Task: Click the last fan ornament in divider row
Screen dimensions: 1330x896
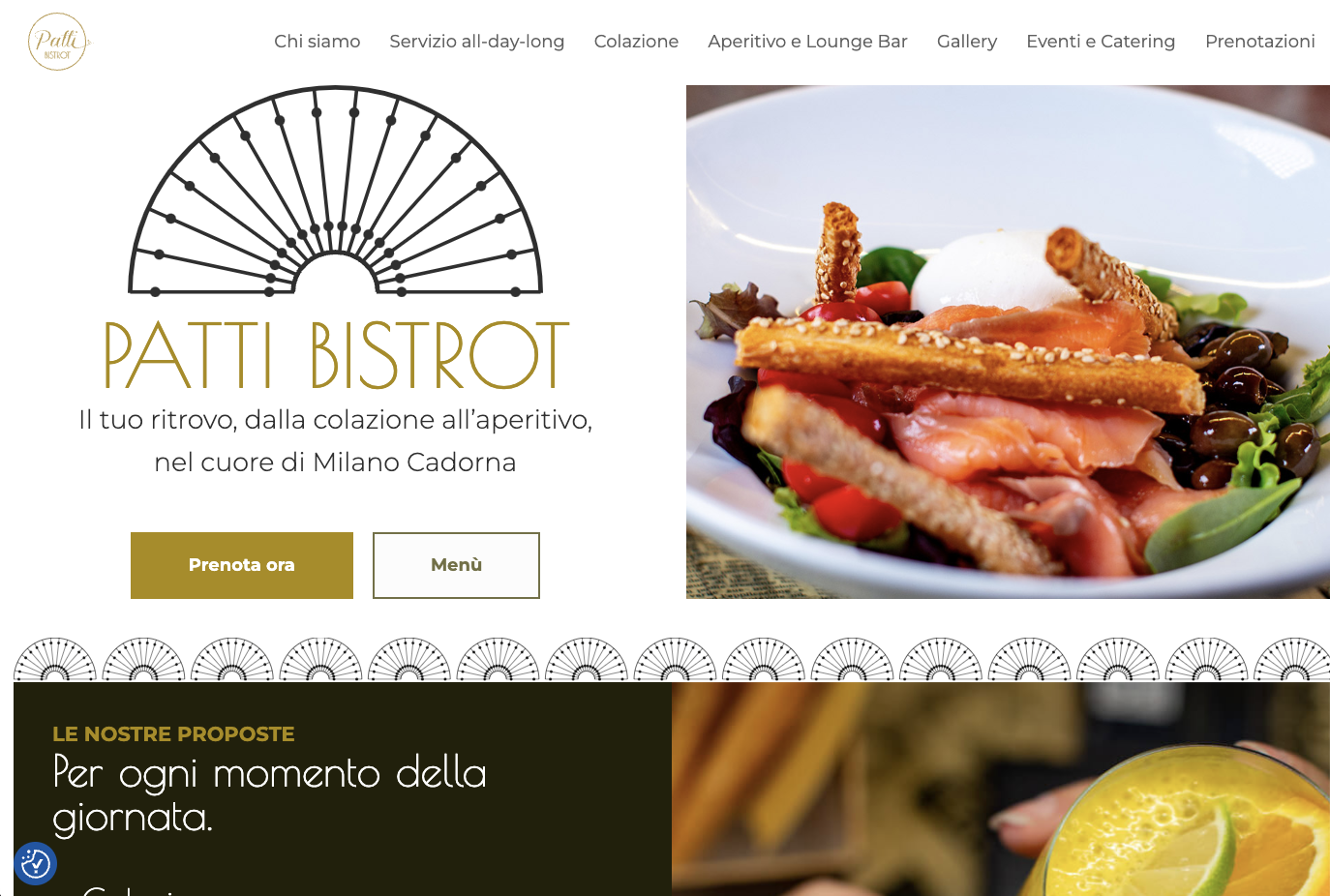Action: (1292, 659)
